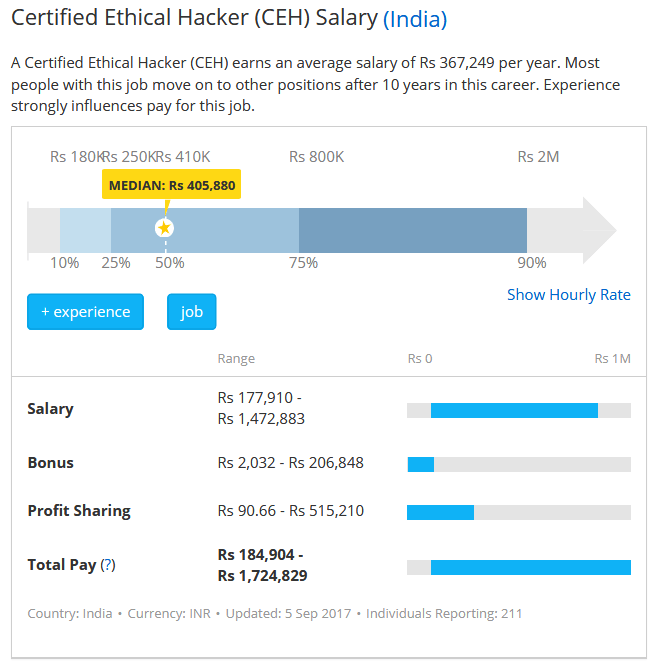Image resolution: width=650 pixels, height=661 pixels.
Task: Click the Total Pay range bar
Action: click(x=530, y=567)
